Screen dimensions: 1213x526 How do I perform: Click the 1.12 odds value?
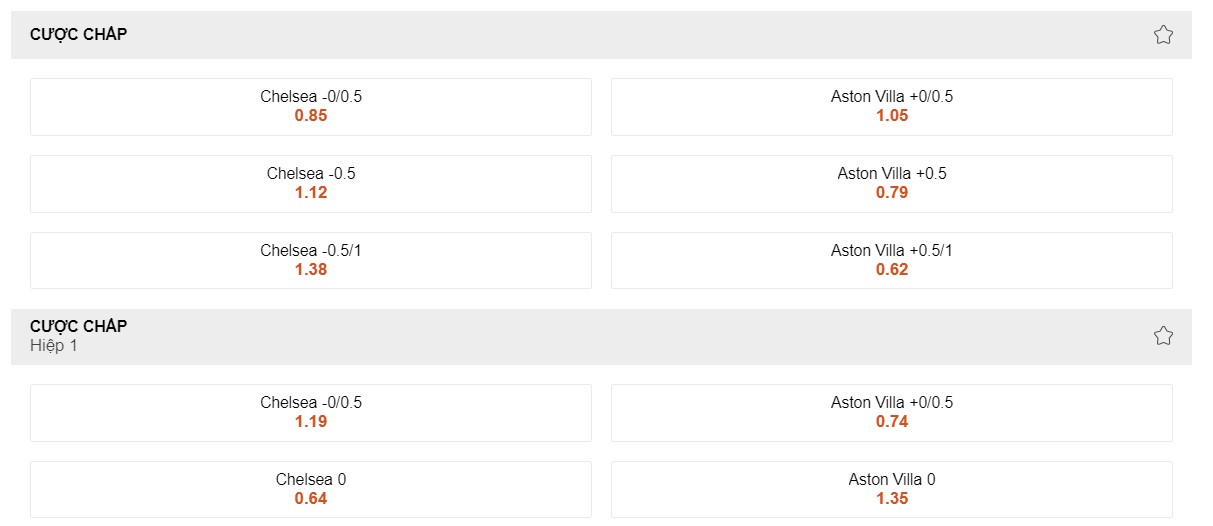pyautogui.click(x=311, y=193)
